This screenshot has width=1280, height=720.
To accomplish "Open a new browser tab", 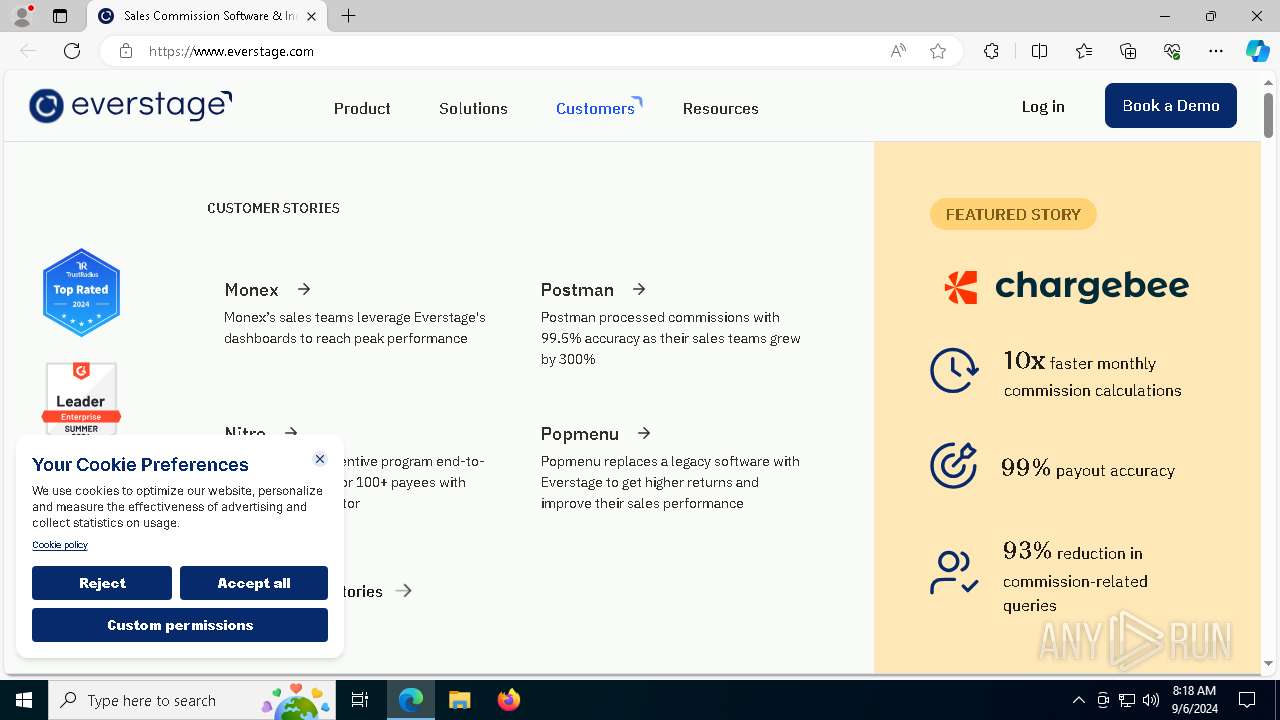I will pyautogui.click(x=348, y=16).
